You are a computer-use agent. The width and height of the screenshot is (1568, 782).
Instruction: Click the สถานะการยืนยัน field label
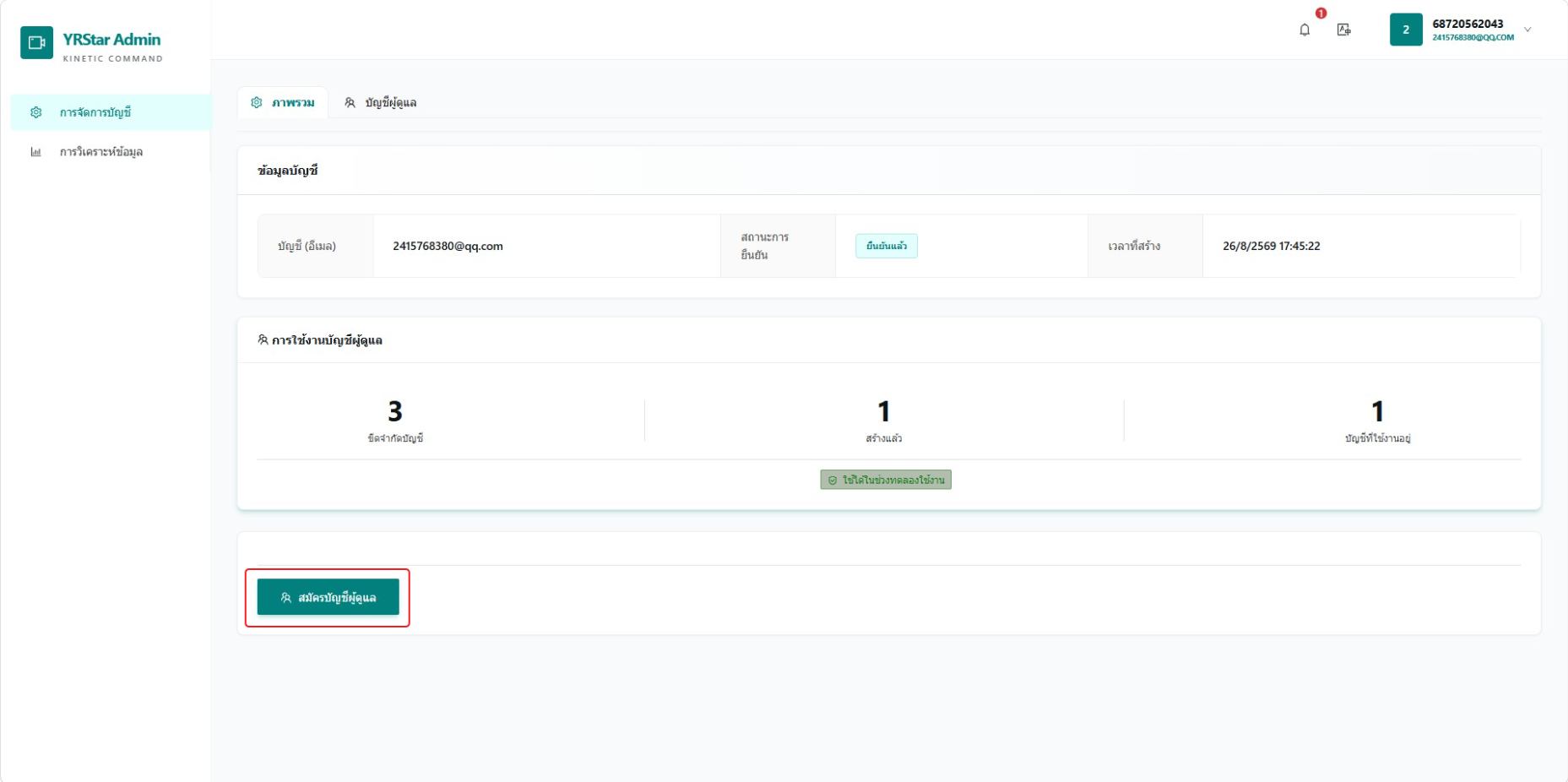click(765, 246)
